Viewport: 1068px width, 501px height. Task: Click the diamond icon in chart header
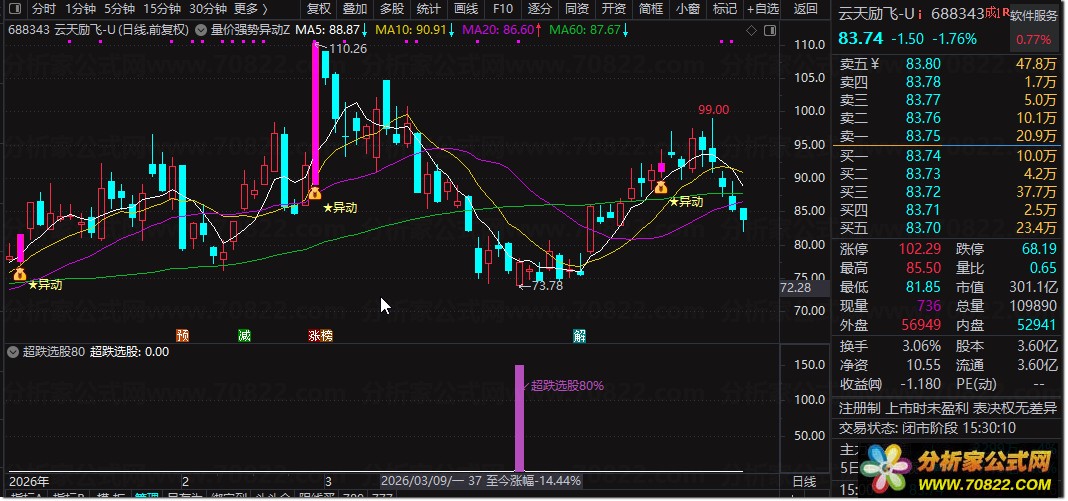pyautogui.click(x=751, y=31)
